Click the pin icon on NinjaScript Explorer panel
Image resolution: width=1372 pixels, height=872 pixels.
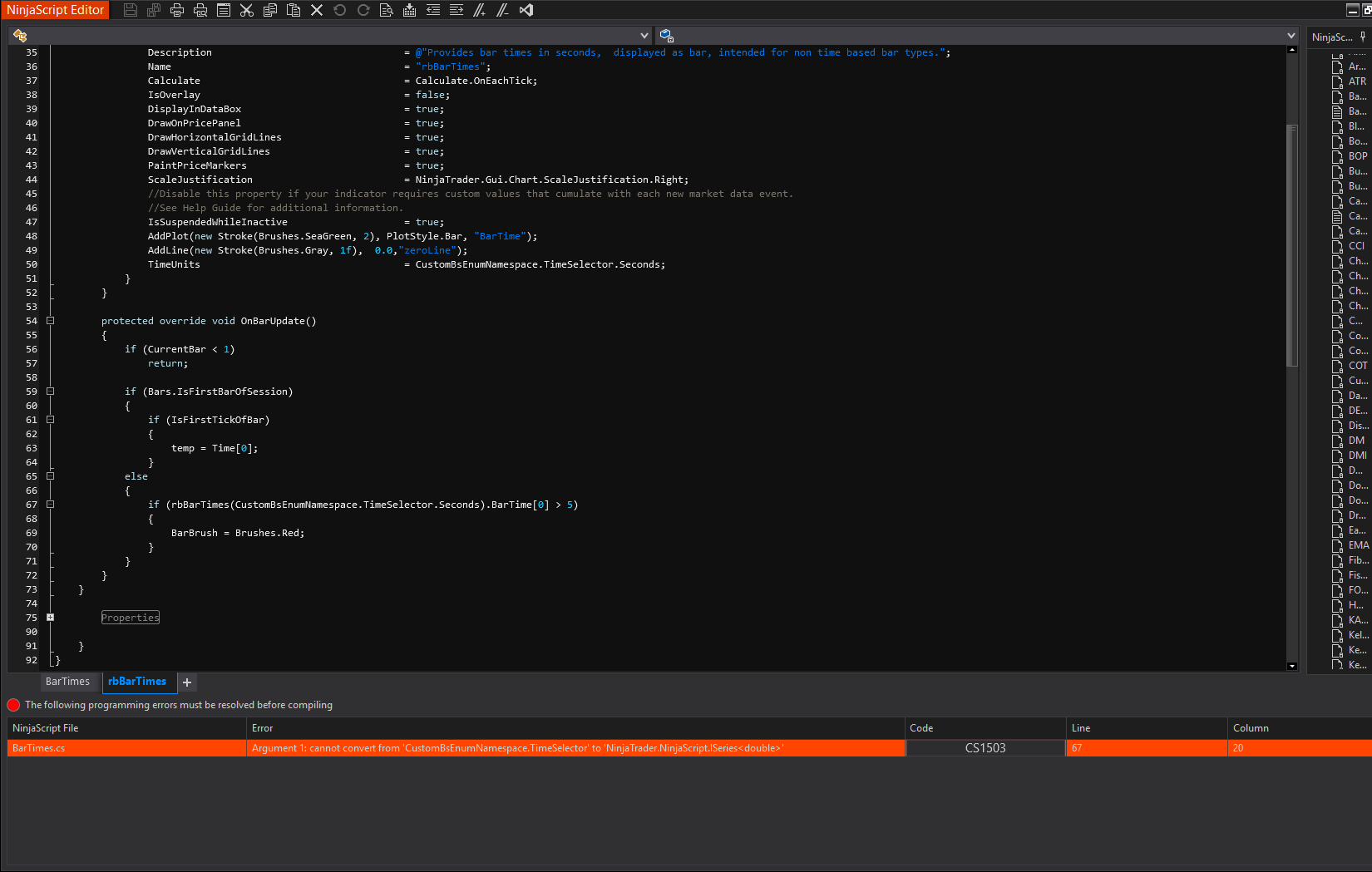click(1363, 37)
